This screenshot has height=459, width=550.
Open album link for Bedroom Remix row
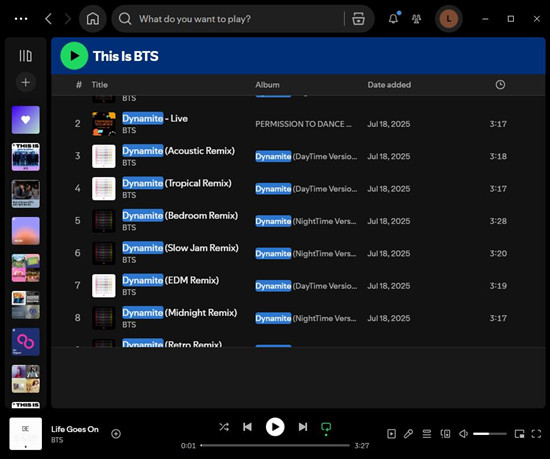306,221
